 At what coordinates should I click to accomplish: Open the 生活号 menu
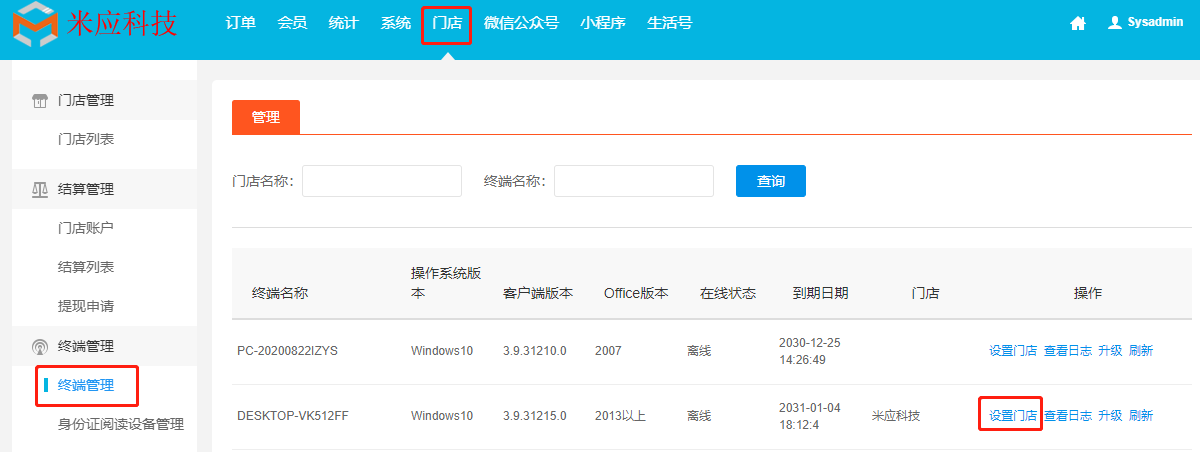click(670, 23)
